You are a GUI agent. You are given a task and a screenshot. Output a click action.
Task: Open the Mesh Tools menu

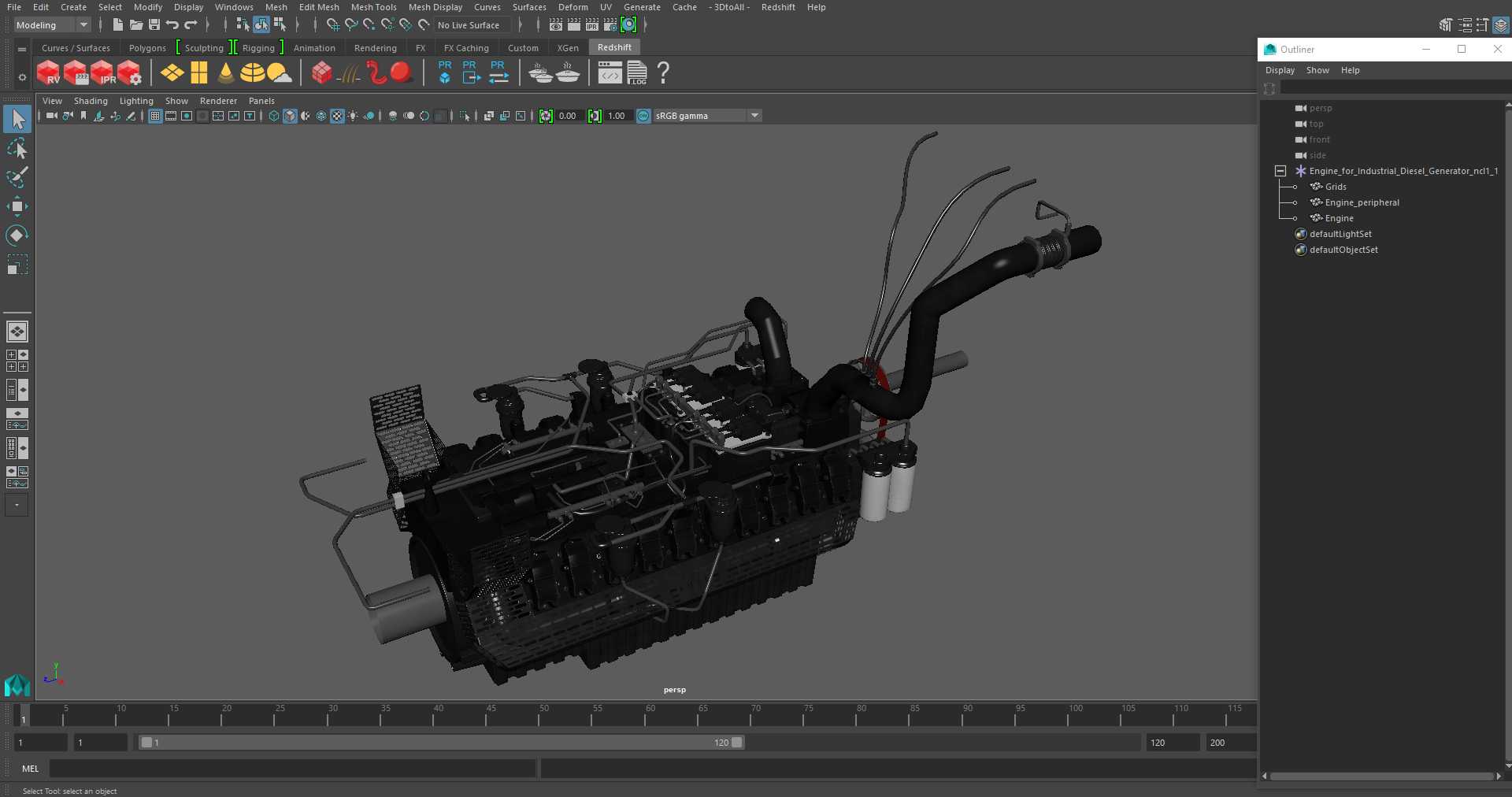373,7
